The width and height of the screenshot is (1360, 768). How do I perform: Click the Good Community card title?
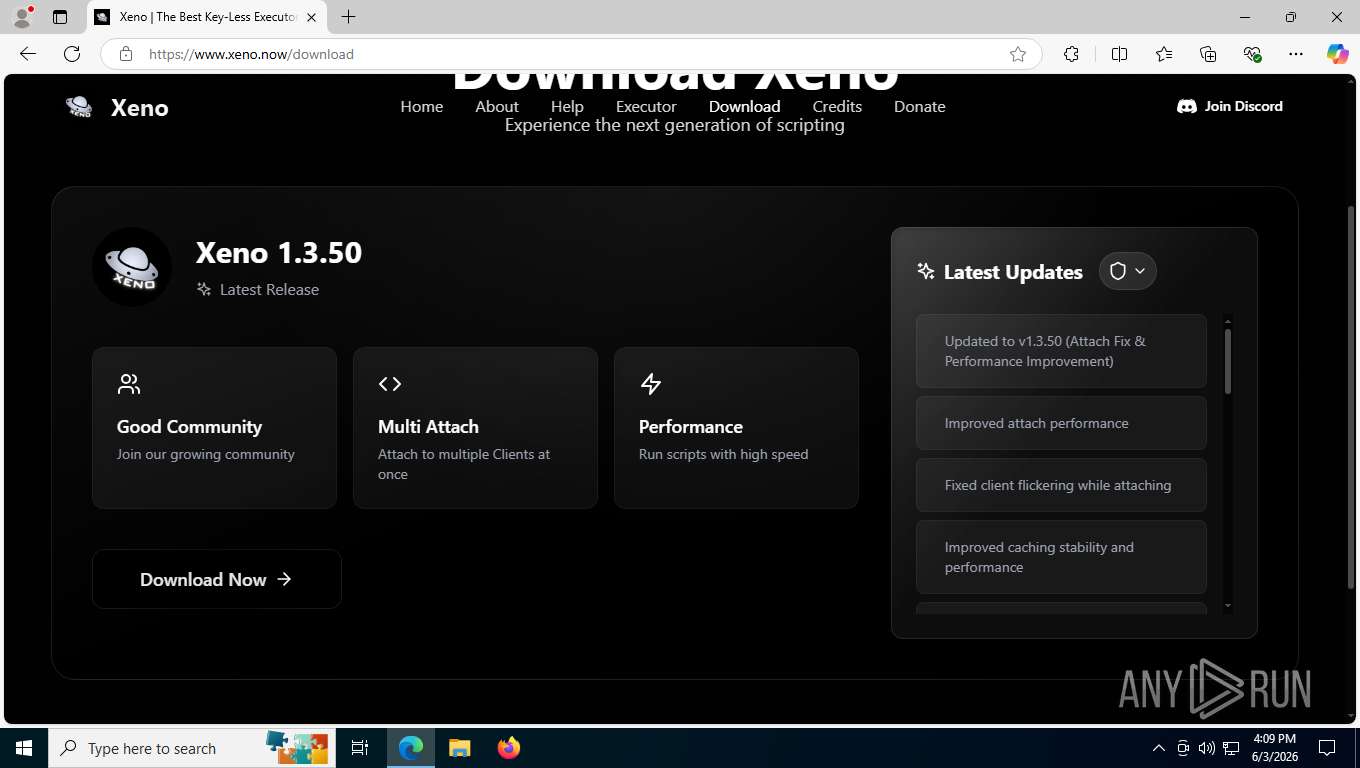point(189,427)
